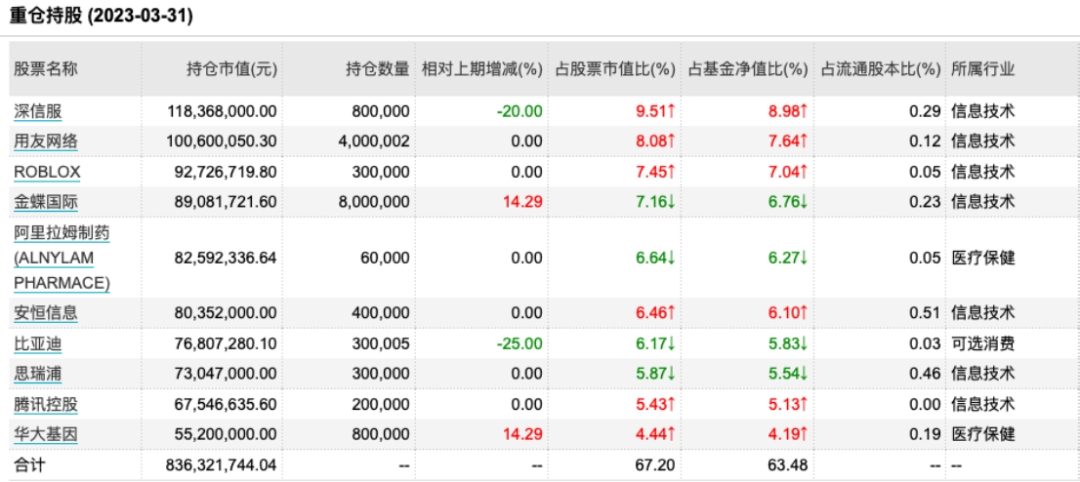1080x482 pixels.
Task: Open the ROBLOX stock link
Action: (47, 172)
